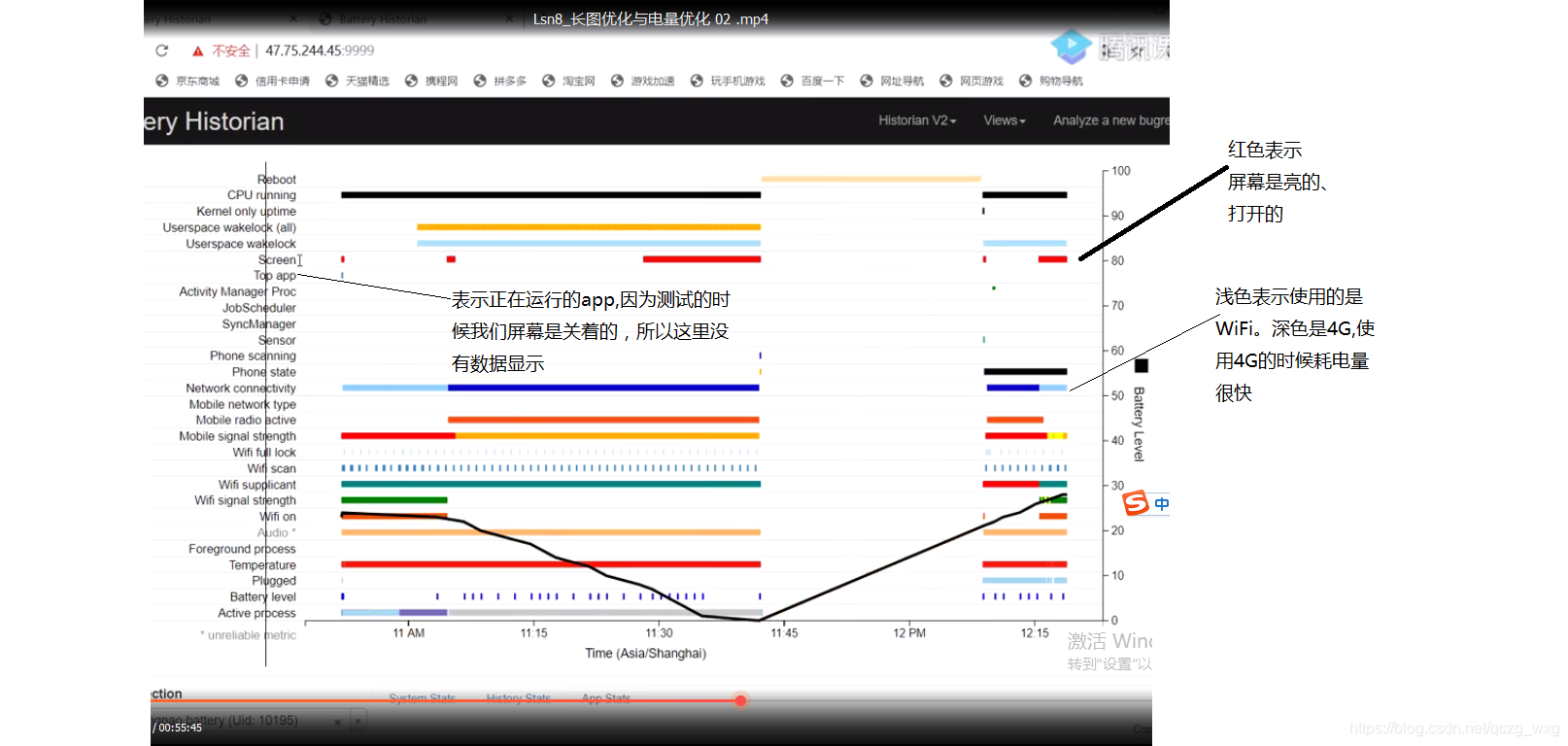1568x746 pixels.
Task: Open the 网址导航 bookmark
Action: tap(892, 81)
